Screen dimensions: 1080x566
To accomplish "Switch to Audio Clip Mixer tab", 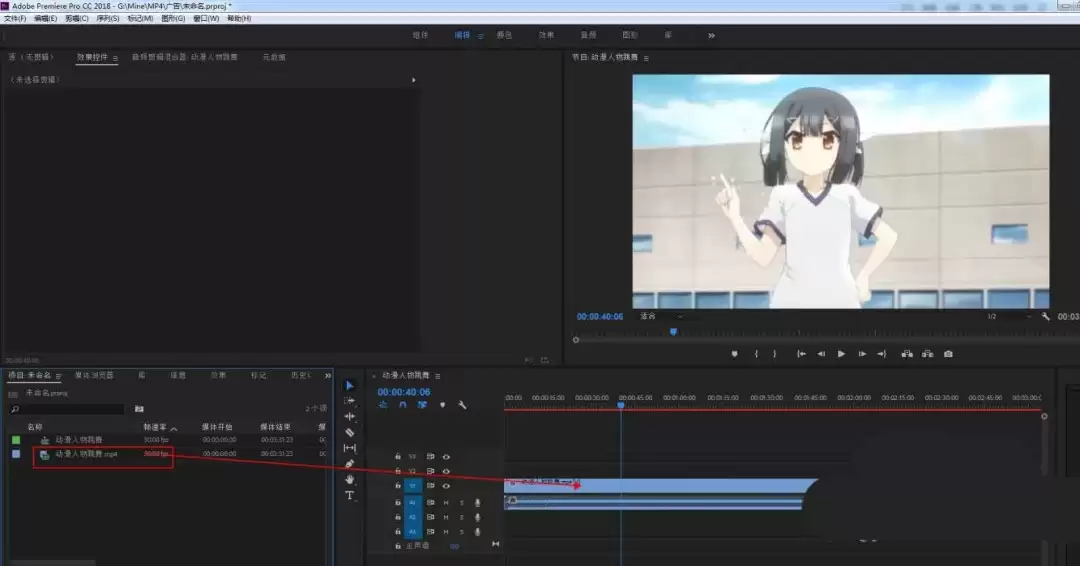I will 185,57.
